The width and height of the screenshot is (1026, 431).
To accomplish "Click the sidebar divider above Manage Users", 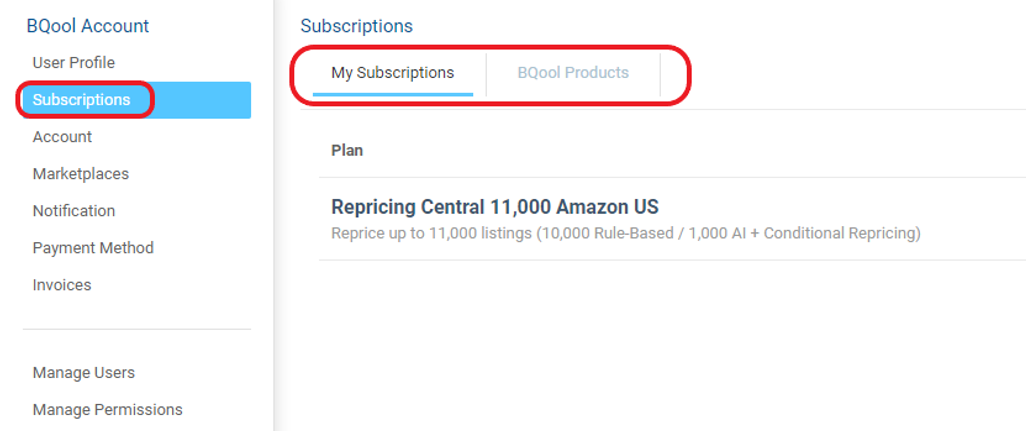I will [x=137, y=329].
